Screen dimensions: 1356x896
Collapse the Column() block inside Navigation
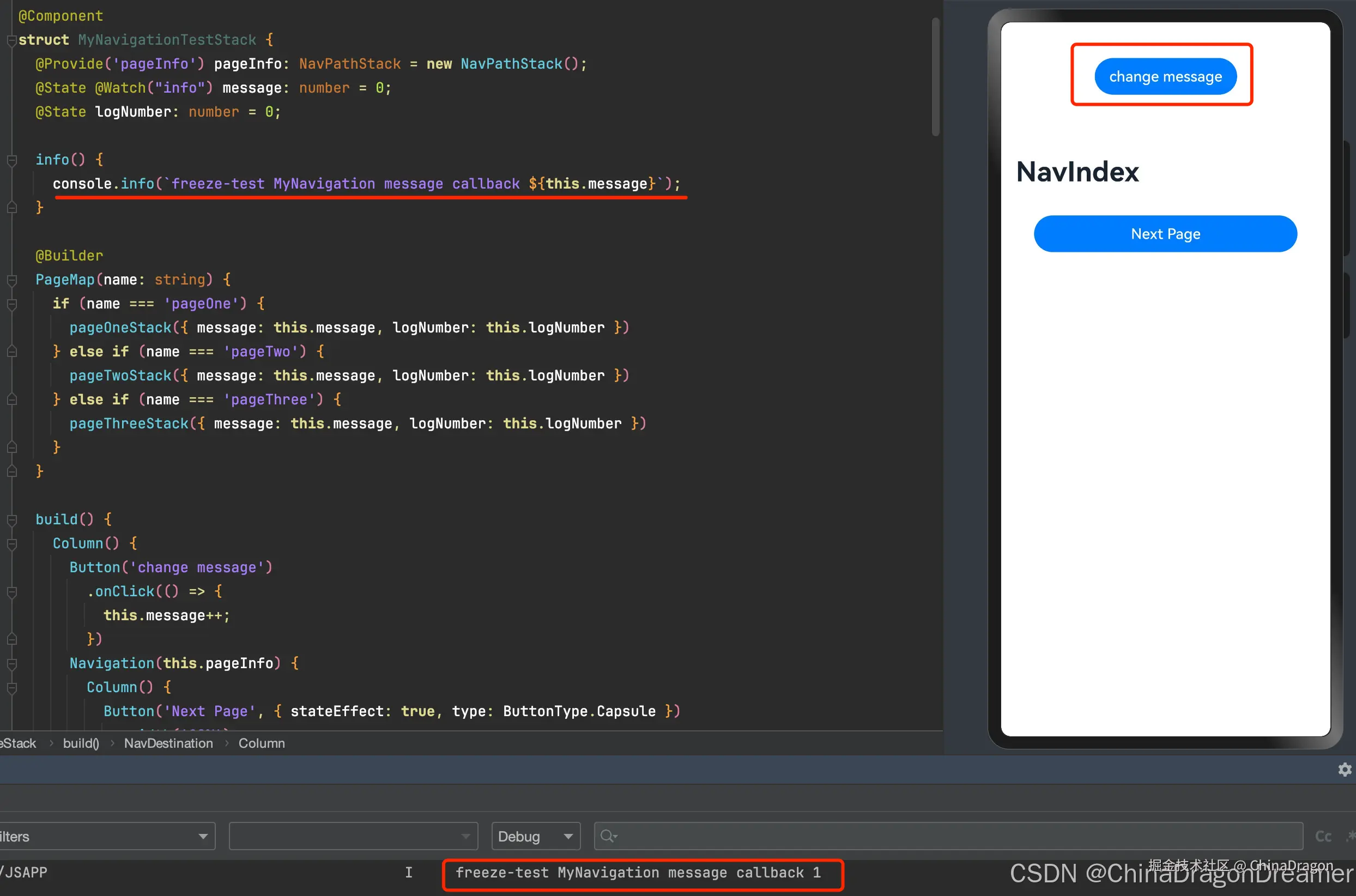tap(11, 688)
